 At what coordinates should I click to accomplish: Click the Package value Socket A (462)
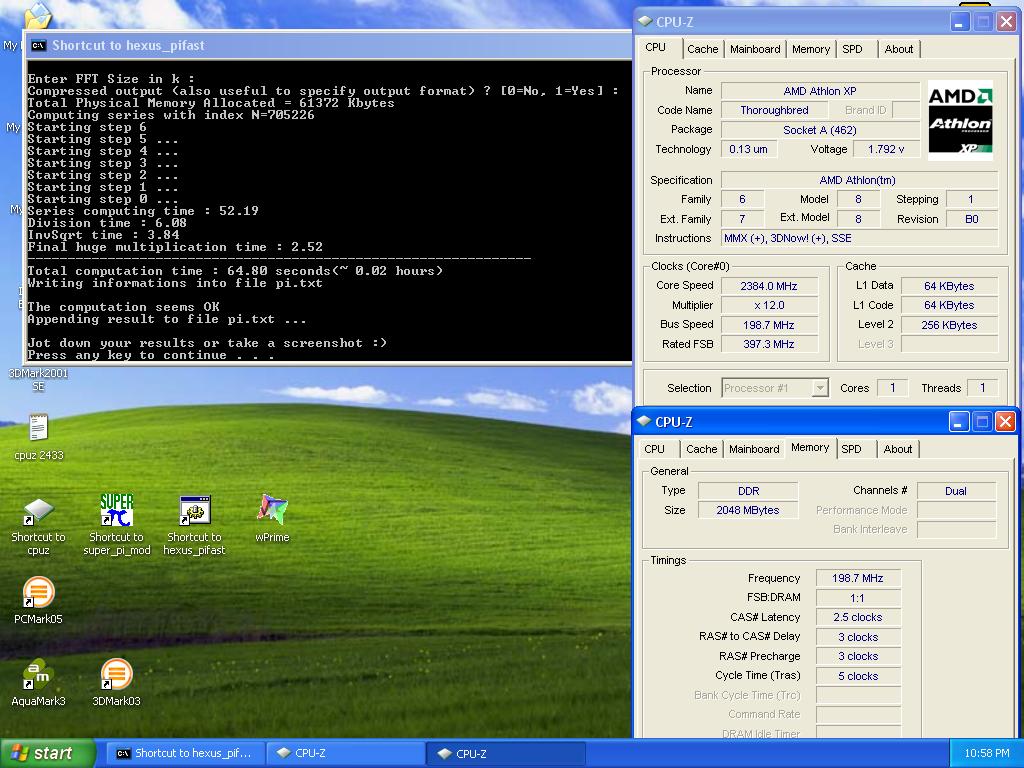(x=820, y=129)
